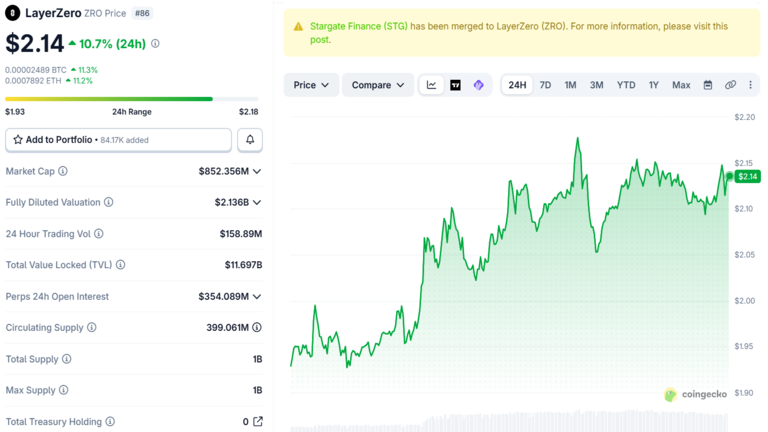Click the $2.136B valuation value

[x=231, y=202]
